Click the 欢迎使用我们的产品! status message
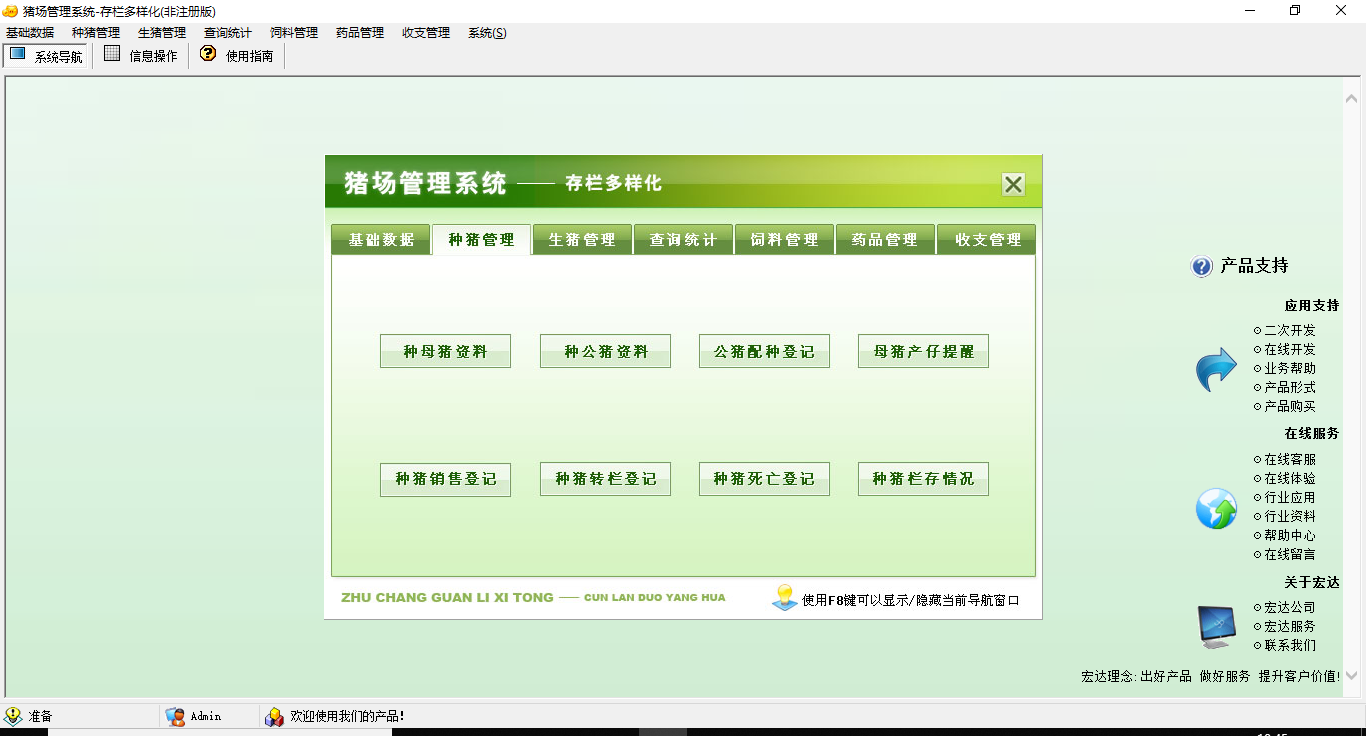 coord(347,716)
